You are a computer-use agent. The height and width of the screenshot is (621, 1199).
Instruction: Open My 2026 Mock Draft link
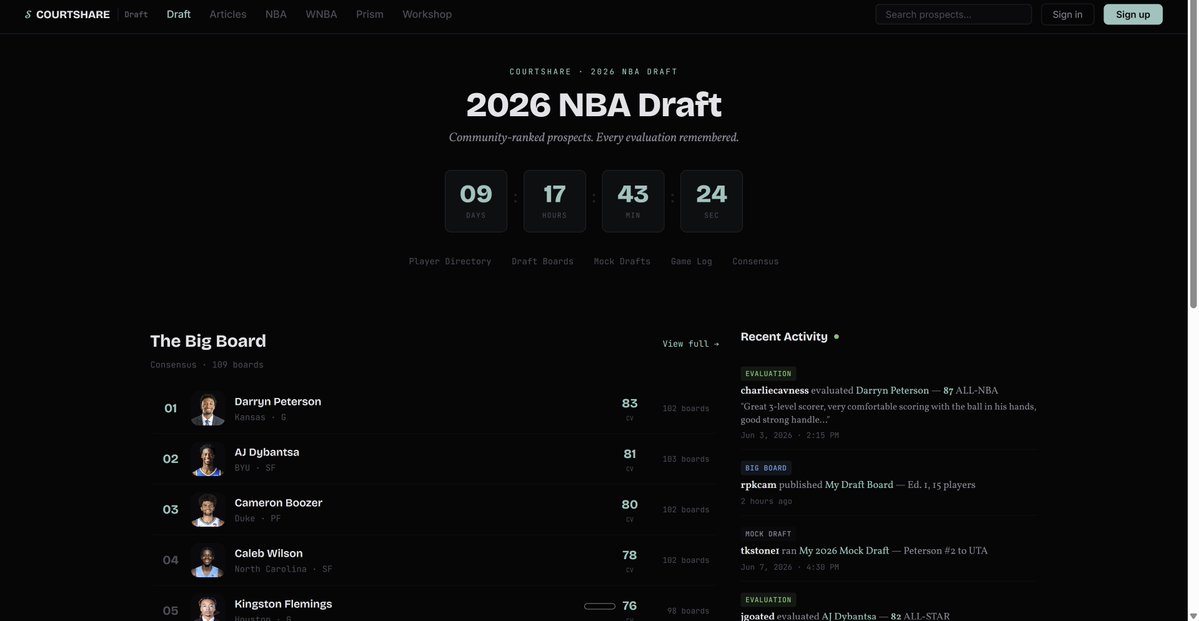tap(844, 551)
